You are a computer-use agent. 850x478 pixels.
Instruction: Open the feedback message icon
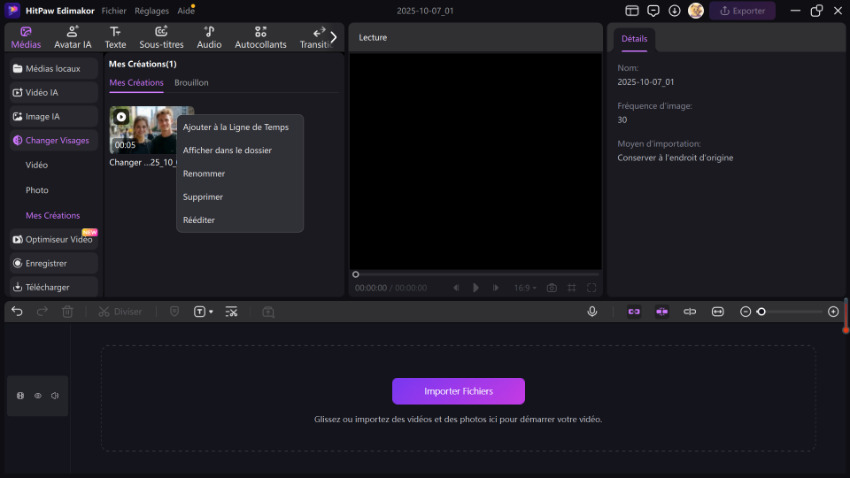click(654, 11)
